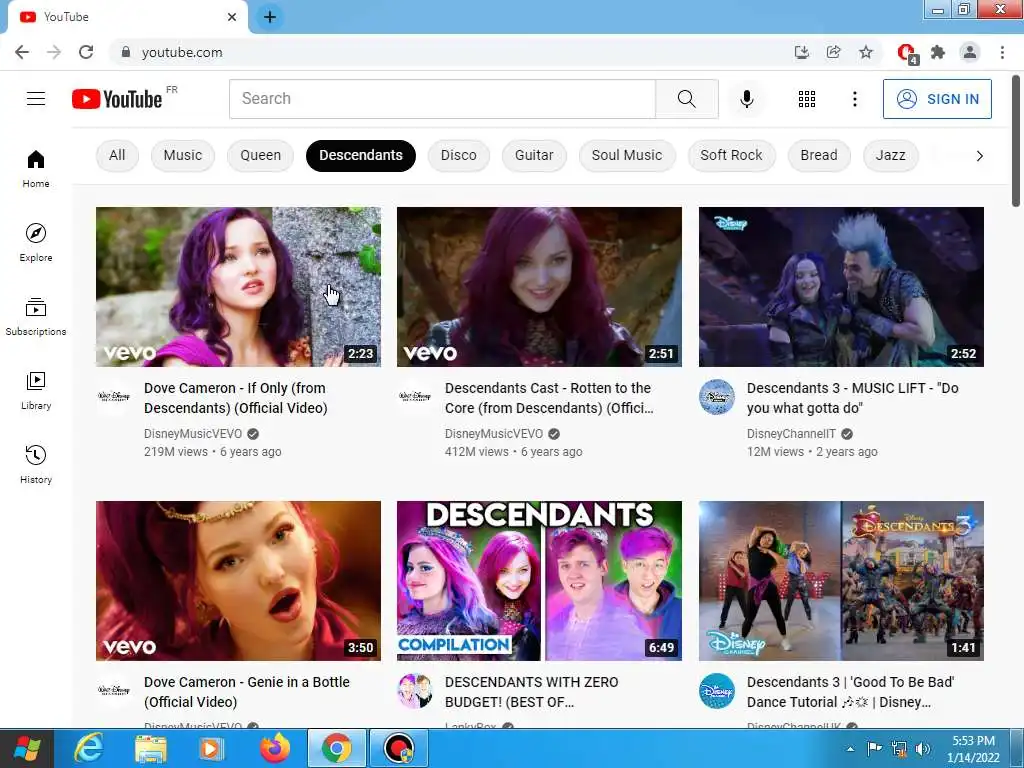Select the Jazz category chip

click(891, 155)
